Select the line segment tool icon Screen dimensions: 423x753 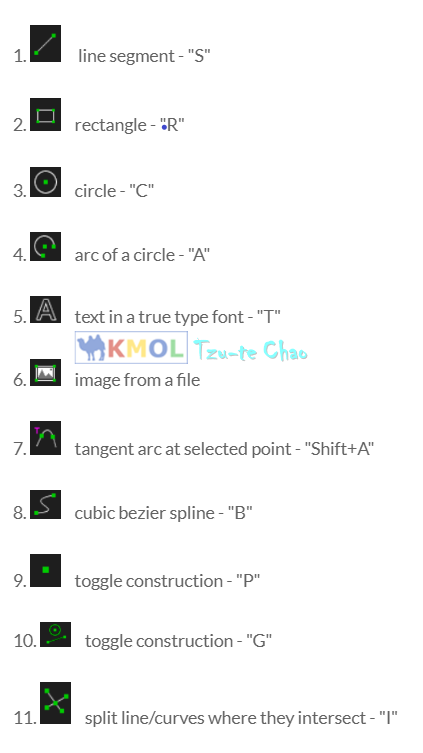tap(46, 44)
